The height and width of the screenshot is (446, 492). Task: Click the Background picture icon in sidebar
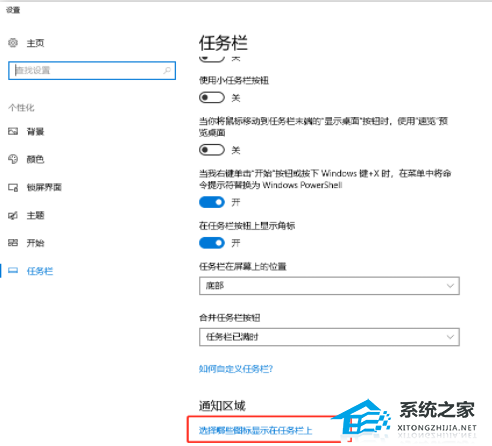13,131
